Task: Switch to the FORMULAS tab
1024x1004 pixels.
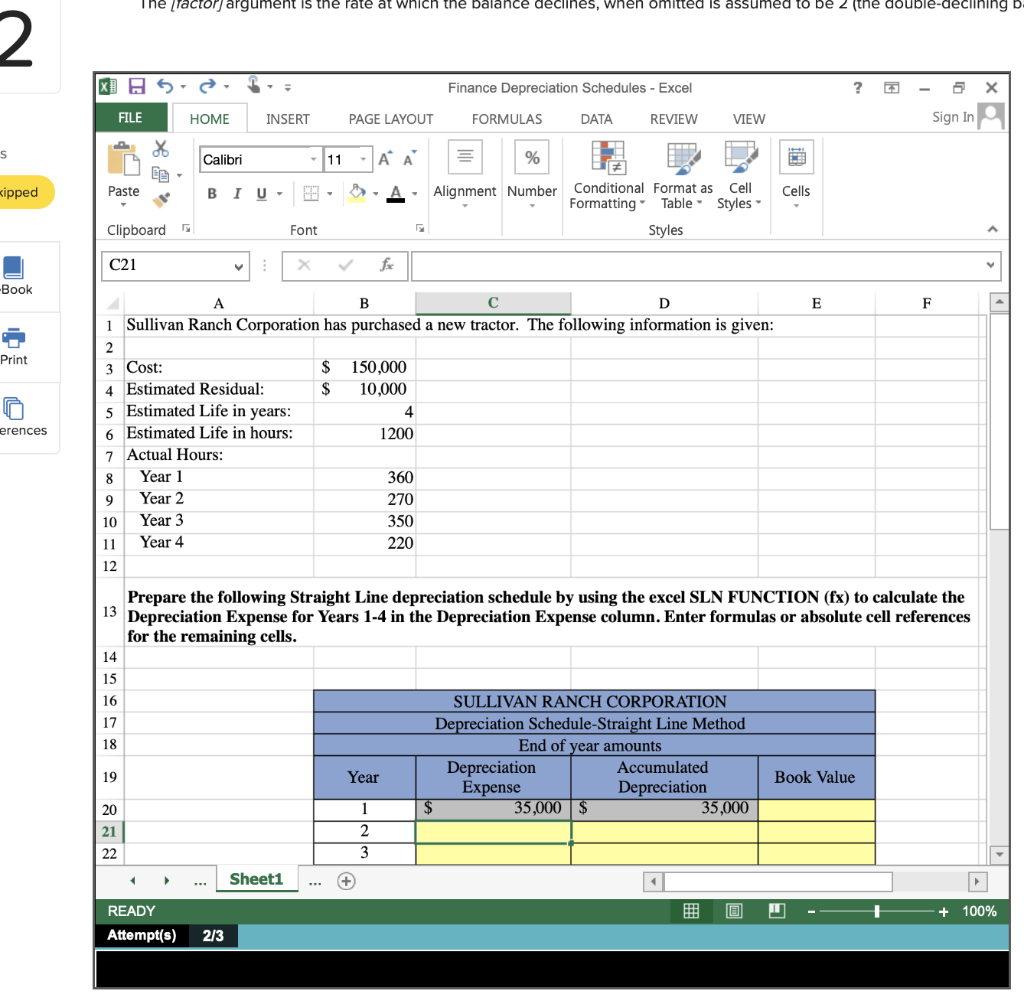Action: click(x=507, y=119)
